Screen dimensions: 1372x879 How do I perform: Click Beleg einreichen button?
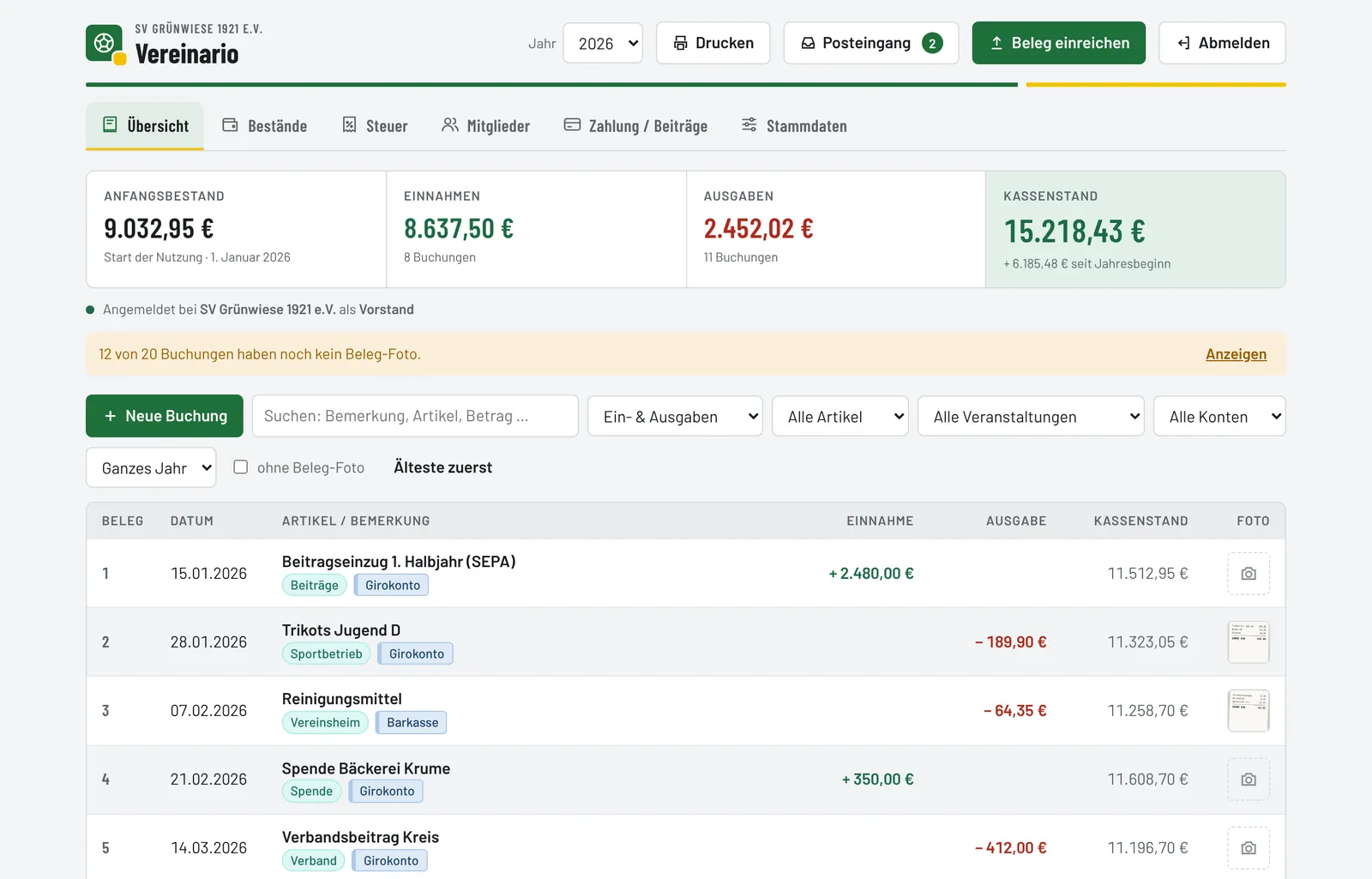(1059, 43)
